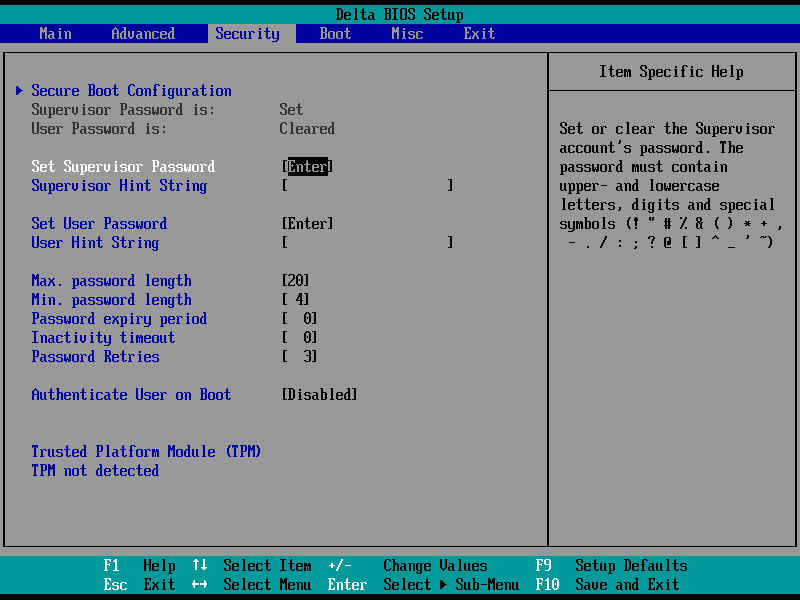Change the Password Retries value 3
The image size is (800, 600).
[x=299, y=356]
